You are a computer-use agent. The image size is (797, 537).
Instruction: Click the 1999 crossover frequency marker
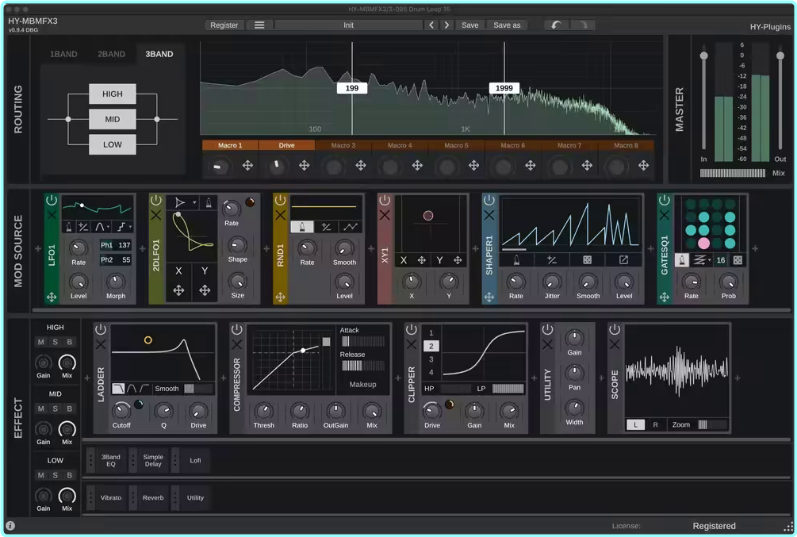pos(504,88)
